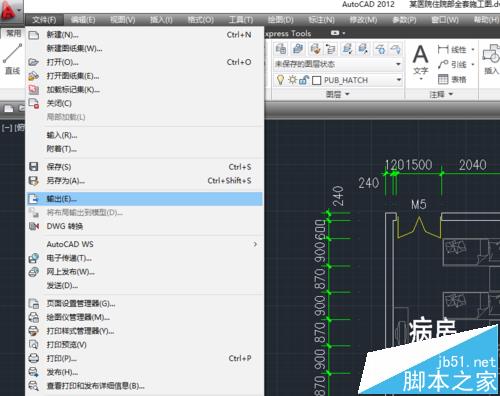Toggle the layer freeze sun icon
This screenshot has height=396, width=500.
(292, 80)
